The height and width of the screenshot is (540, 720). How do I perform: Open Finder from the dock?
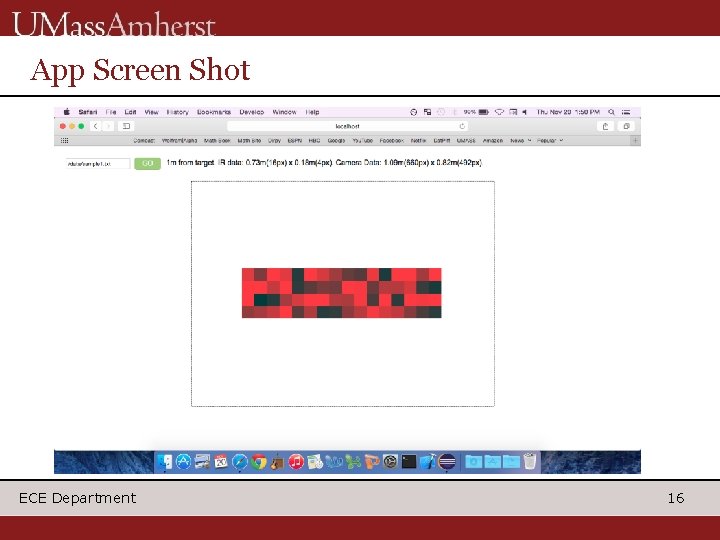pos(164,461)
